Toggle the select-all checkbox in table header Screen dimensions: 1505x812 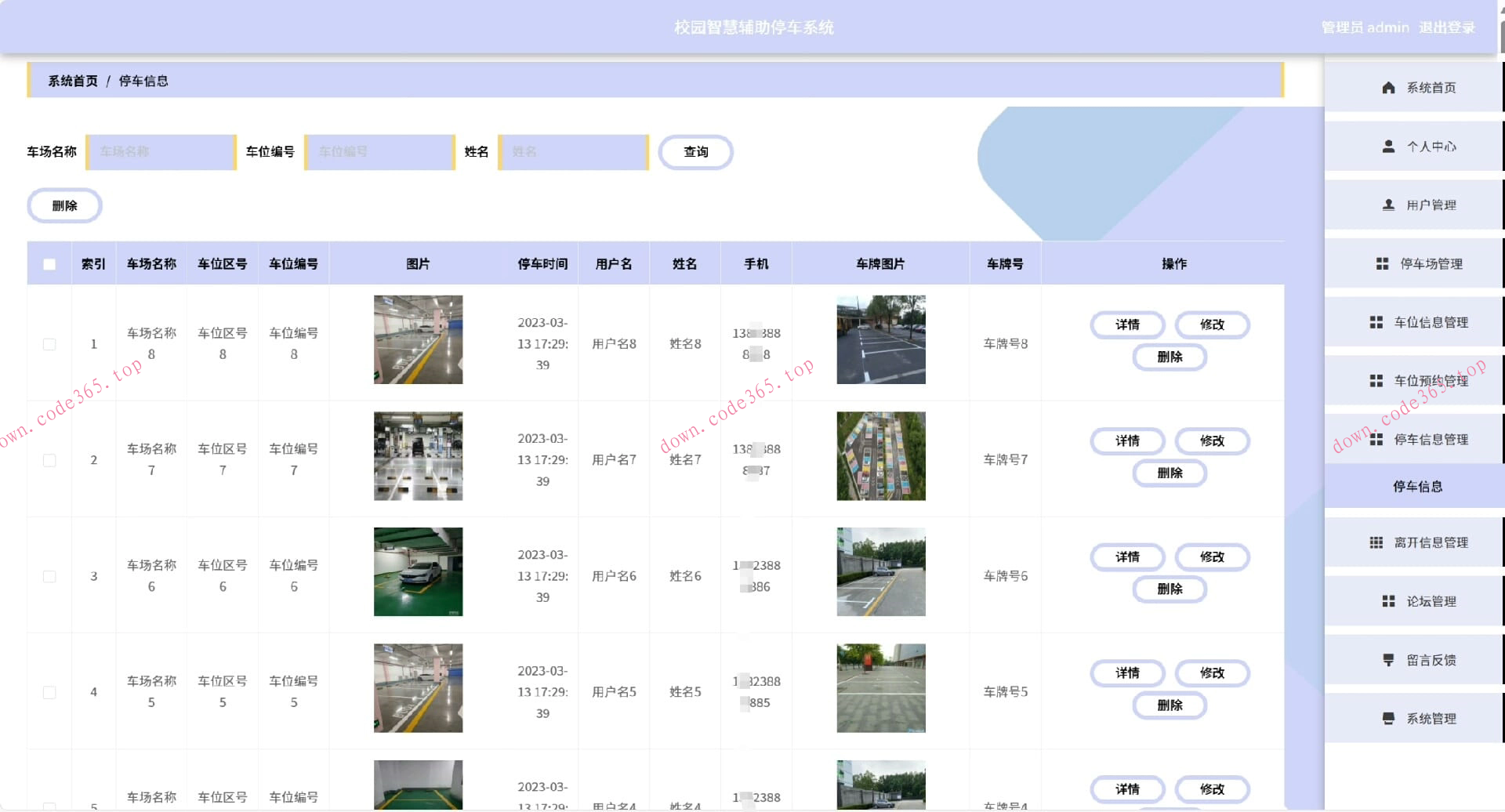pyautogui.click(x=49, y=264)
